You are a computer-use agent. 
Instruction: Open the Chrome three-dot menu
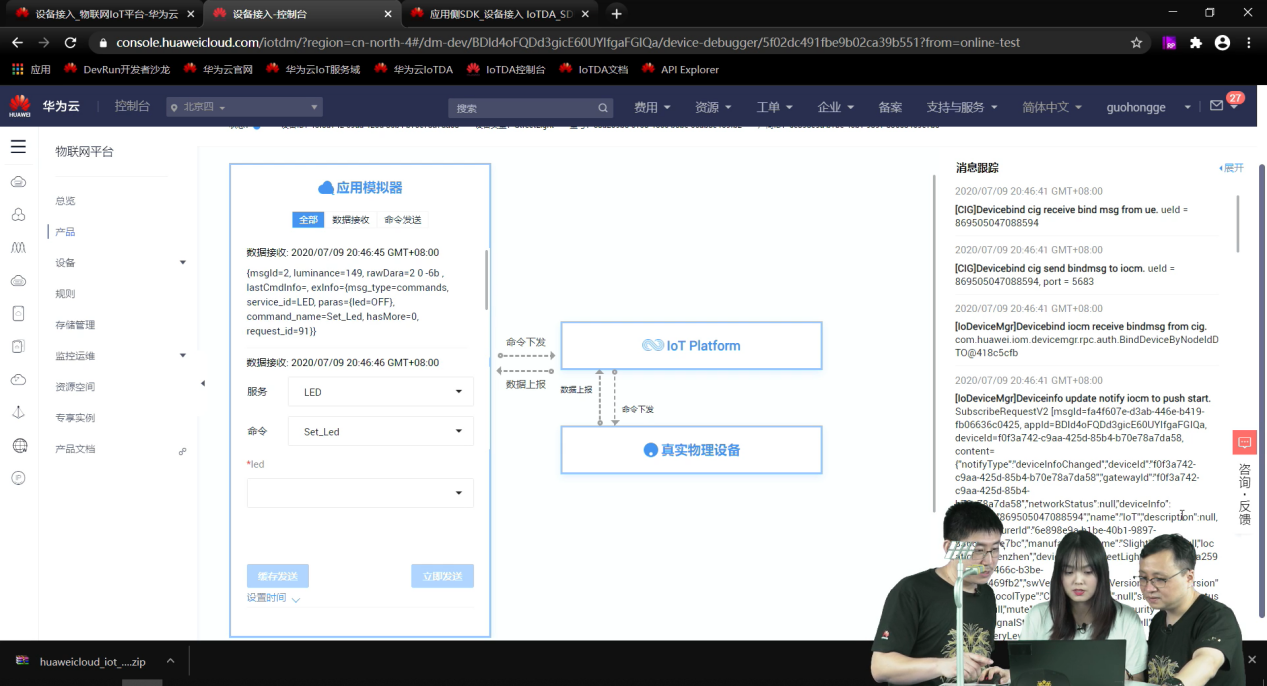coord(1248,43)
